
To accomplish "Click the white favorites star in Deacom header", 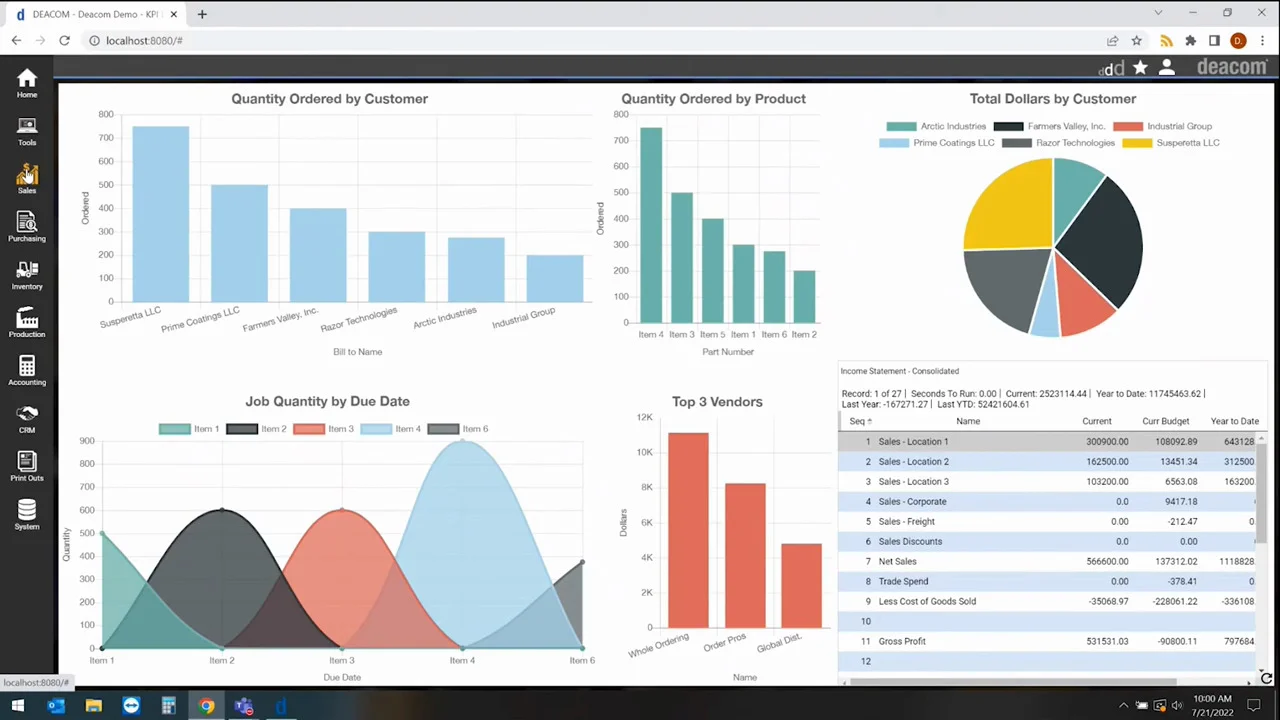I will 1140,68.
